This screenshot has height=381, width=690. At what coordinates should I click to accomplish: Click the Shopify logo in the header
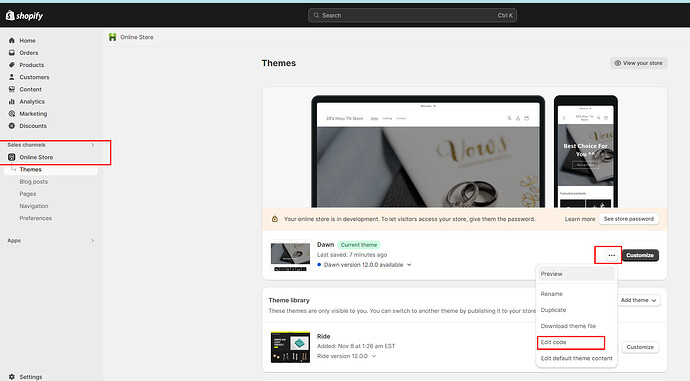click(24, 15)
